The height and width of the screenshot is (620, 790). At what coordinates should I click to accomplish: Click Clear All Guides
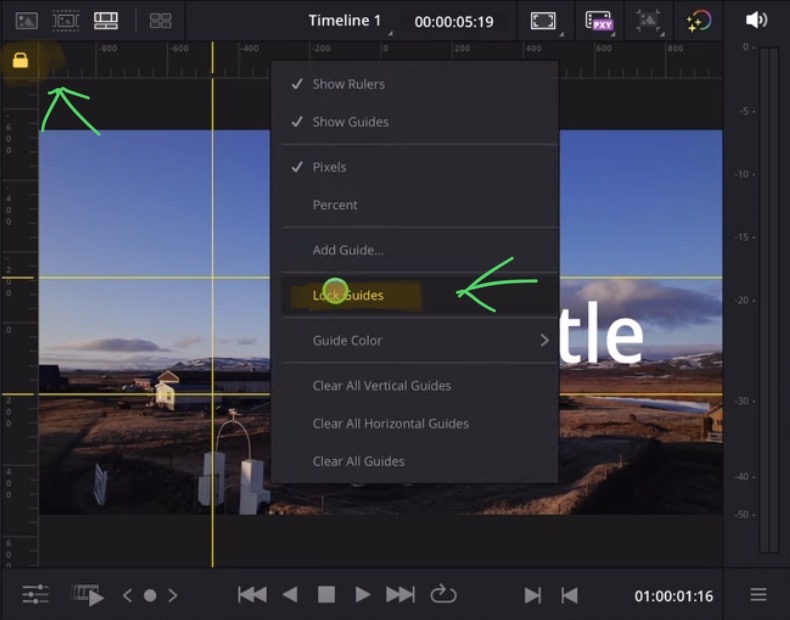click(358, 461)
